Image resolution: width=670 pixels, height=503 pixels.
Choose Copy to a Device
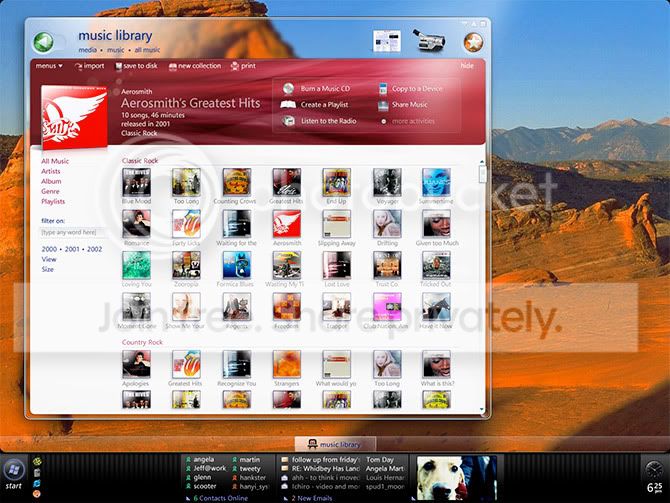point(411,88)
